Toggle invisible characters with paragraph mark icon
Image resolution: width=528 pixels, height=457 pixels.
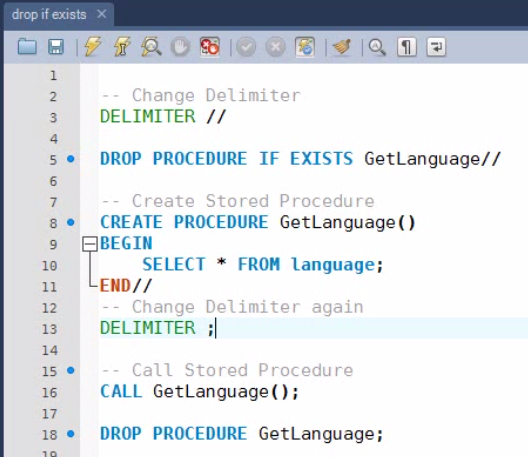coord(407,47)
